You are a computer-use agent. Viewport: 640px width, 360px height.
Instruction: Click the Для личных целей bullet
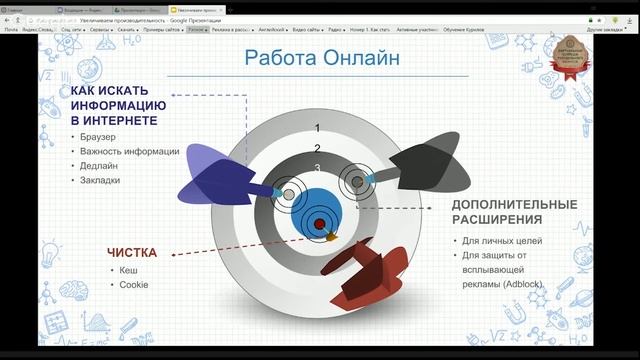[x=502, y=241]
